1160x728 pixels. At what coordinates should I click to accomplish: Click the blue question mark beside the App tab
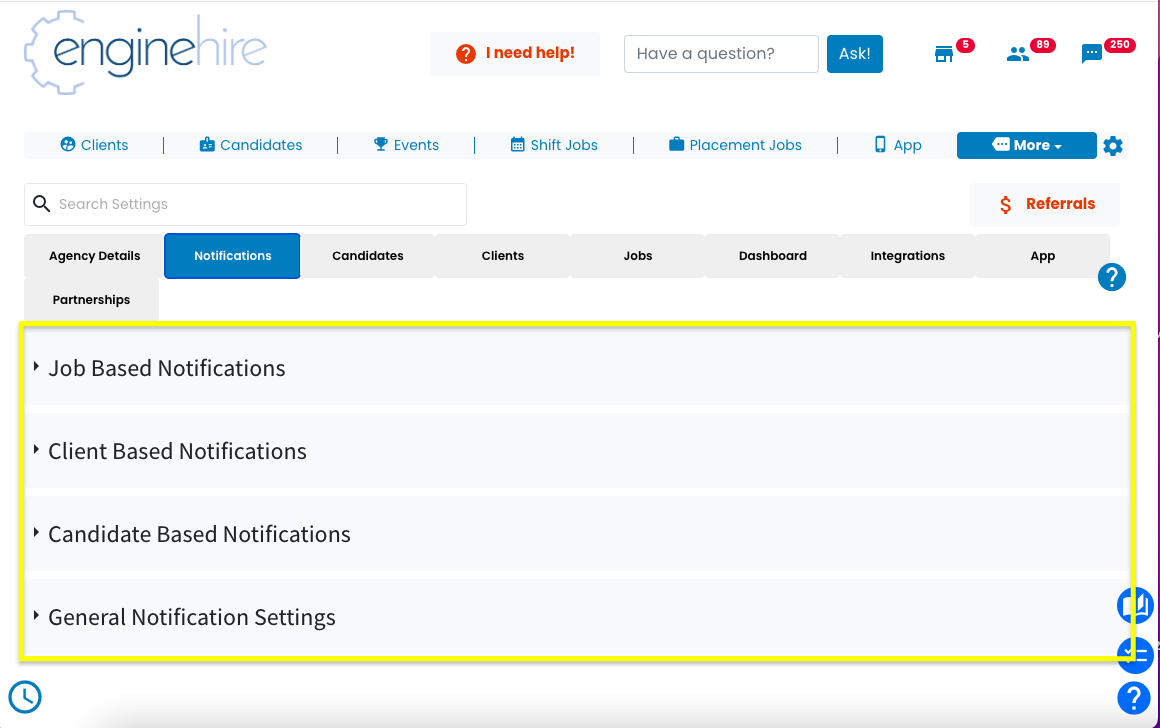[x=1111, y=277]
